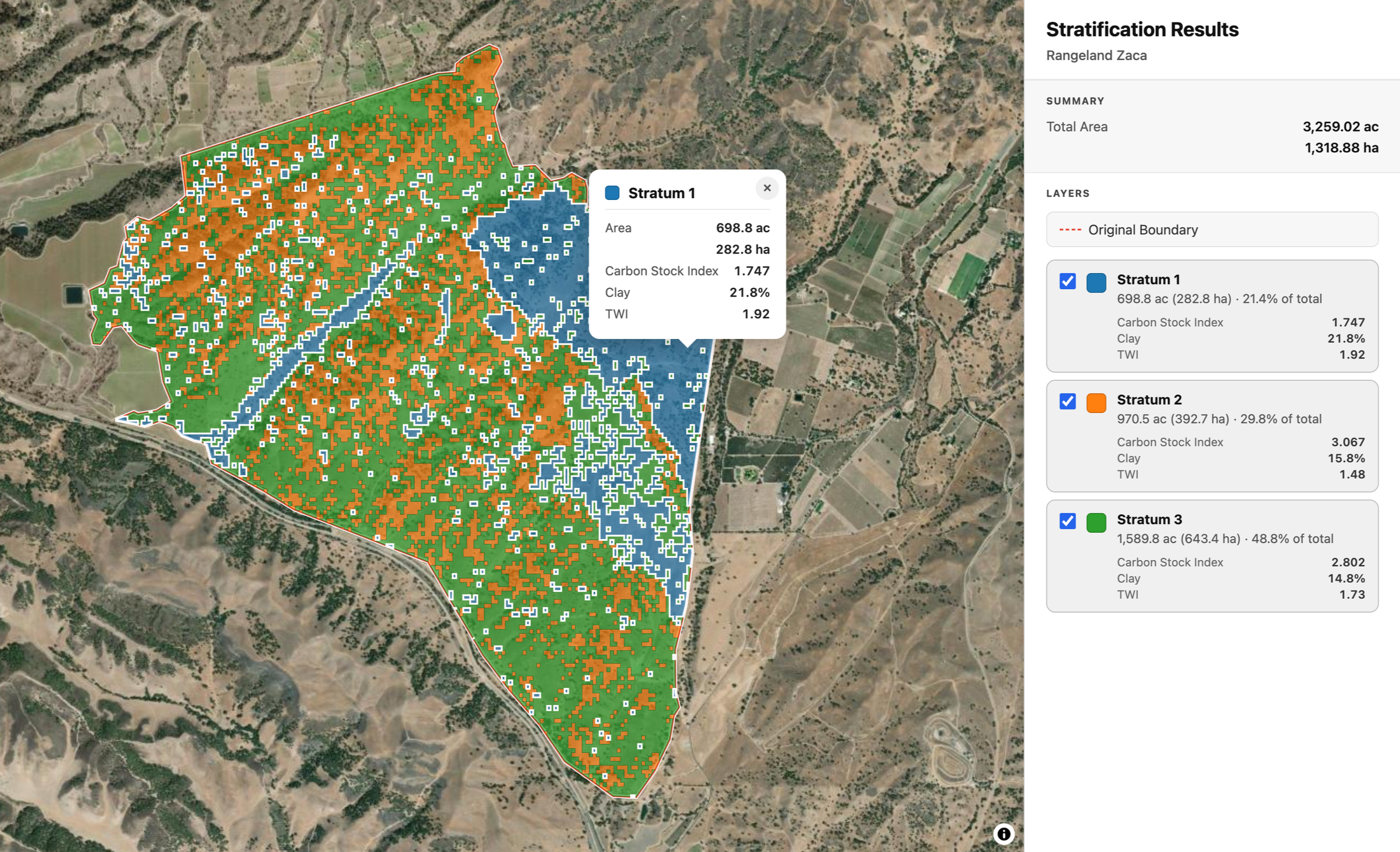Uncheck the Stratum 2 layer checkbox
Image resolution: width=1400 pixels, height=852 pixels.
[1067, 402]
